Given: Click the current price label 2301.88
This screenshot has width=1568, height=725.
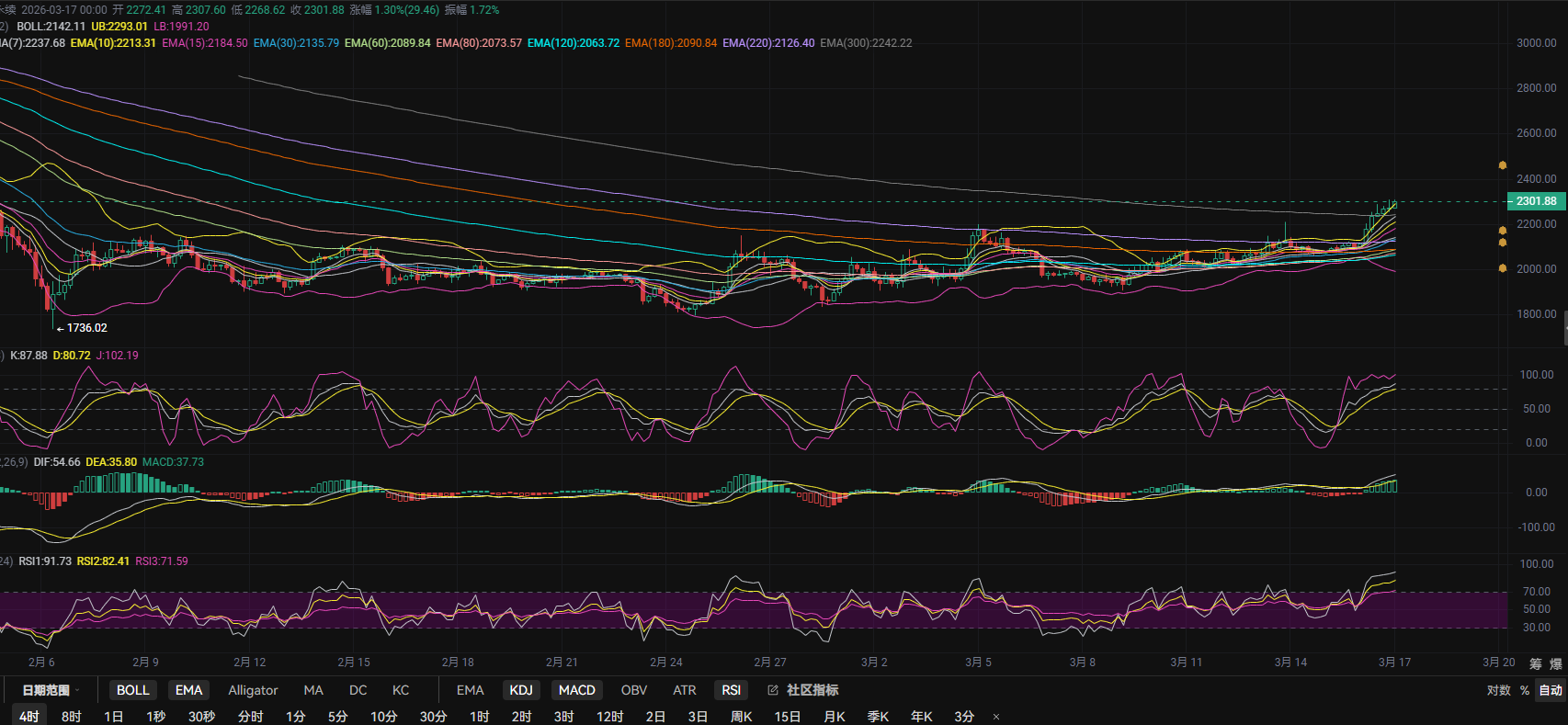Looking at the screenshot, I should click(1536, 201).
